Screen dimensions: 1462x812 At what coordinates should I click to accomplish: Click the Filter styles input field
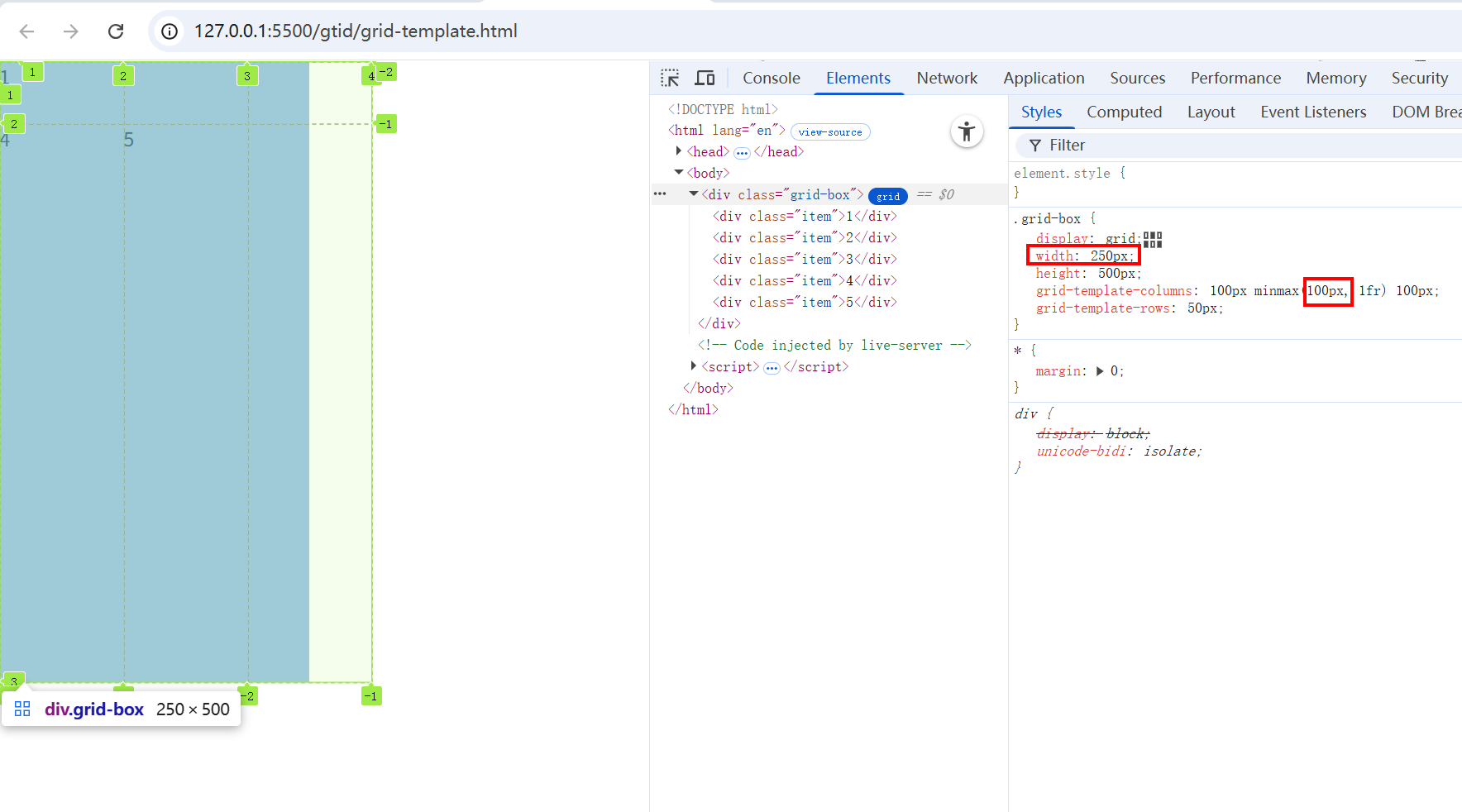[x=1240, y=146]
